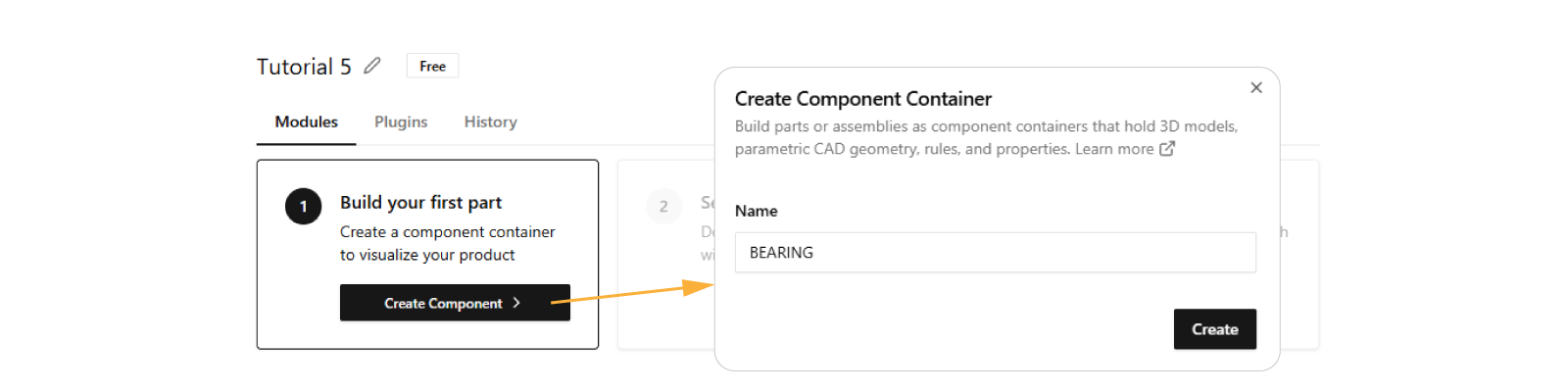The height and width of the screenshot is (392, 1568).
Task: Click the chevron arrow on Create Component
Action: (516, 303)
